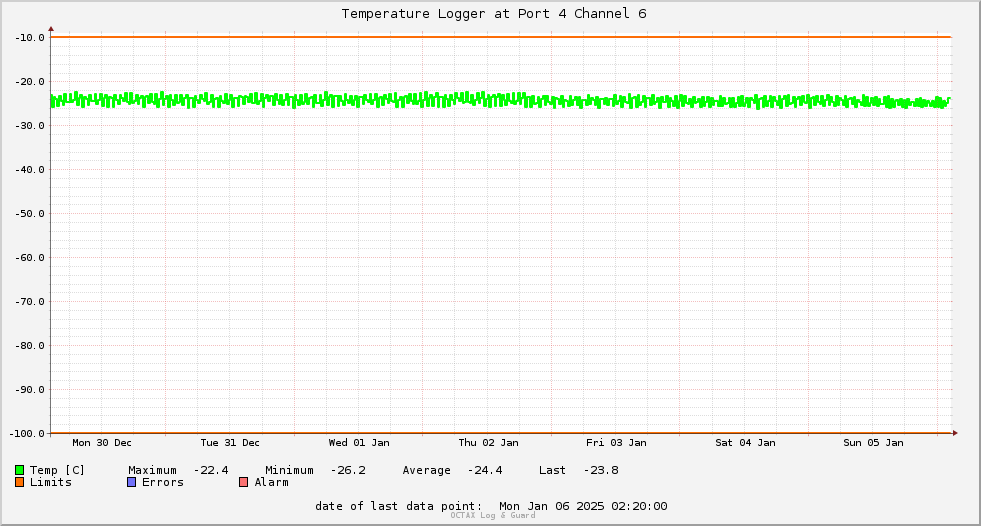
Task: Click the -10.0 y-axis label
Action: coord(30,38)
